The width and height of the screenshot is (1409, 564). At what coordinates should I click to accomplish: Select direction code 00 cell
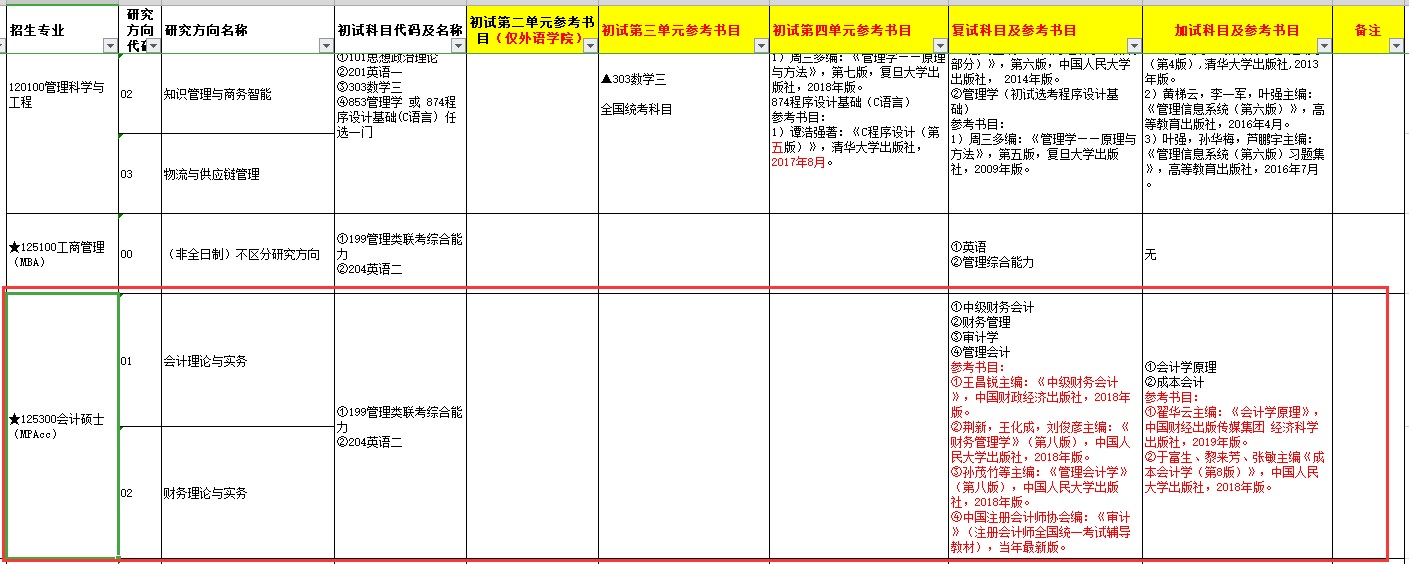(140, 253)
